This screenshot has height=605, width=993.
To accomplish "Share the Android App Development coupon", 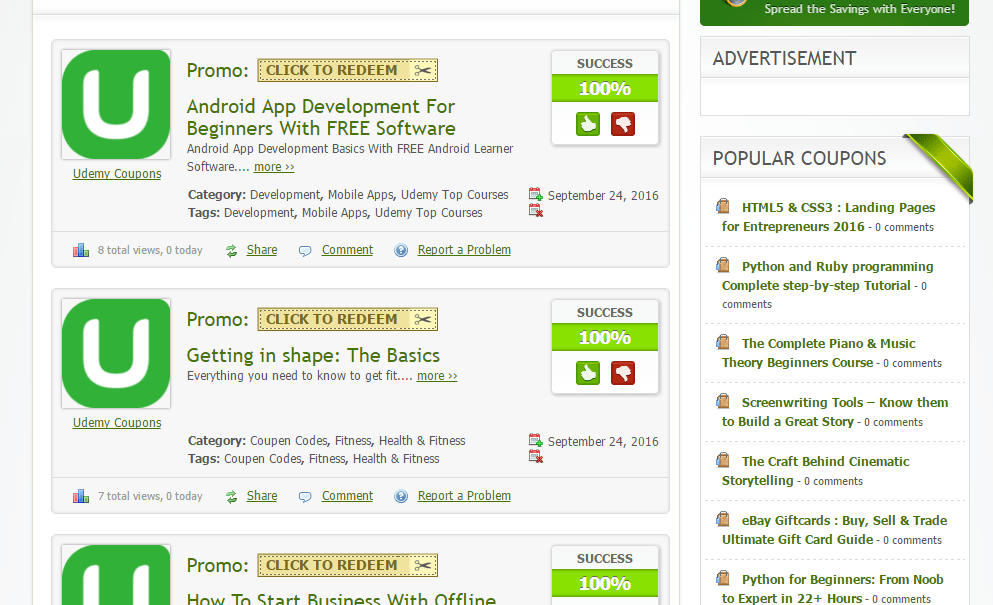I will (x=262, y=250).
